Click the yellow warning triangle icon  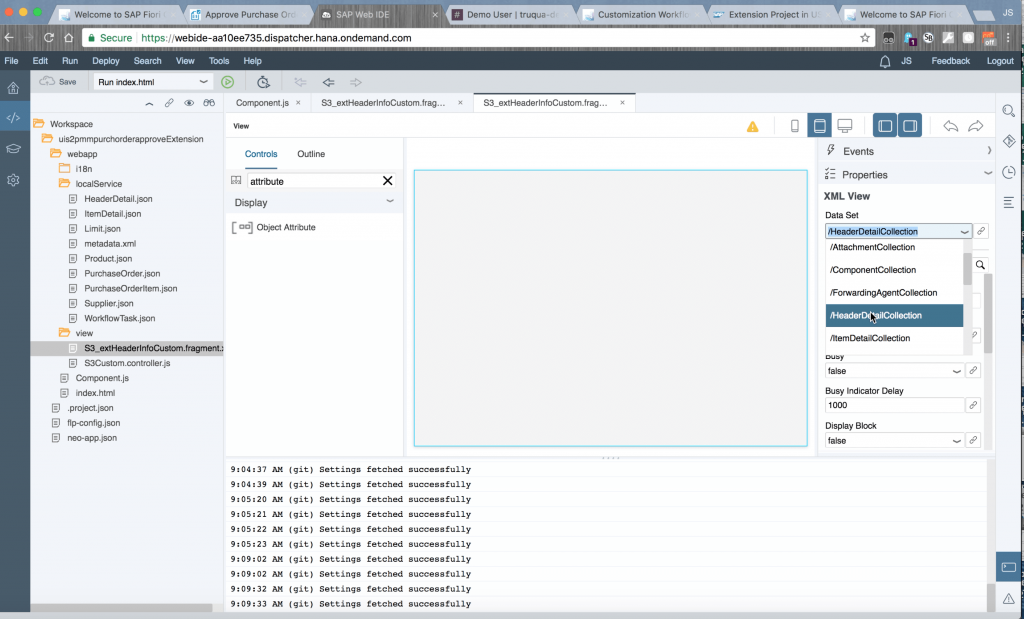pos(753,127)
